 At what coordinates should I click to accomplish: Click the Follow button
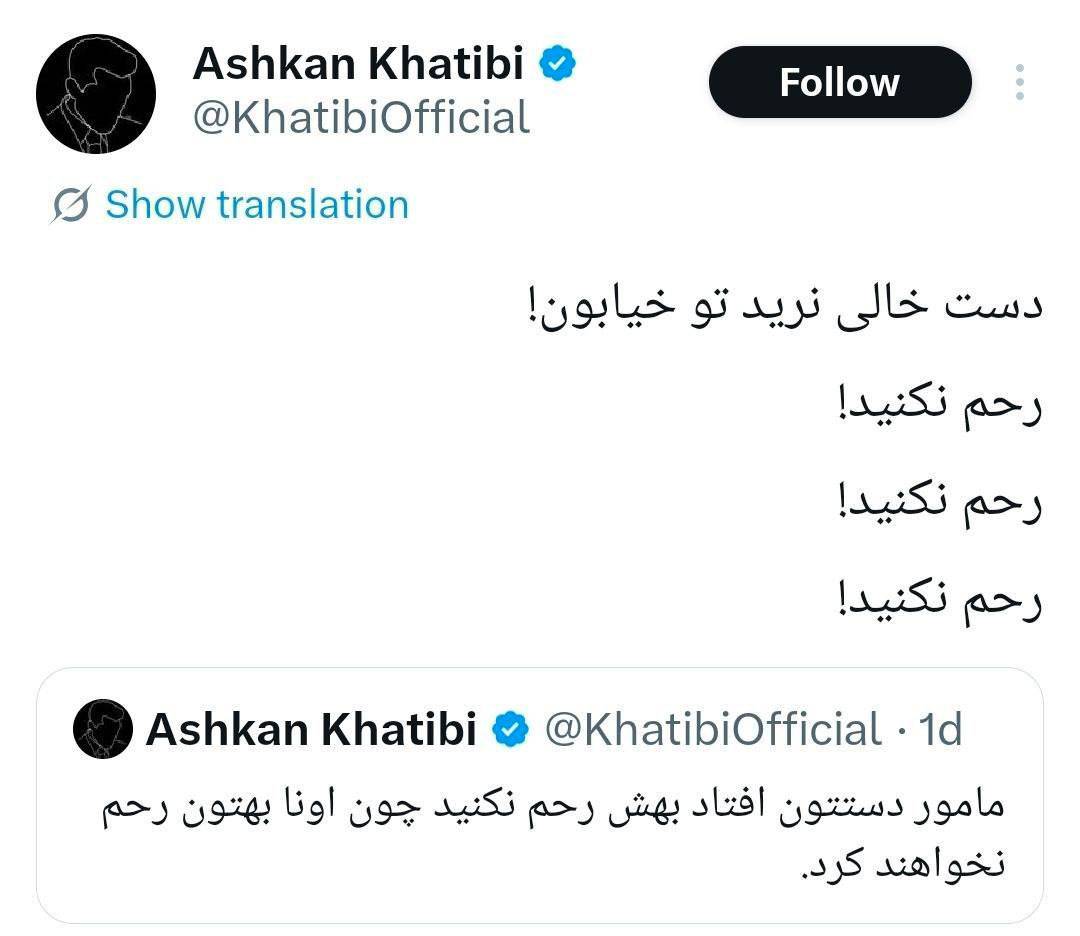point(839,83)
